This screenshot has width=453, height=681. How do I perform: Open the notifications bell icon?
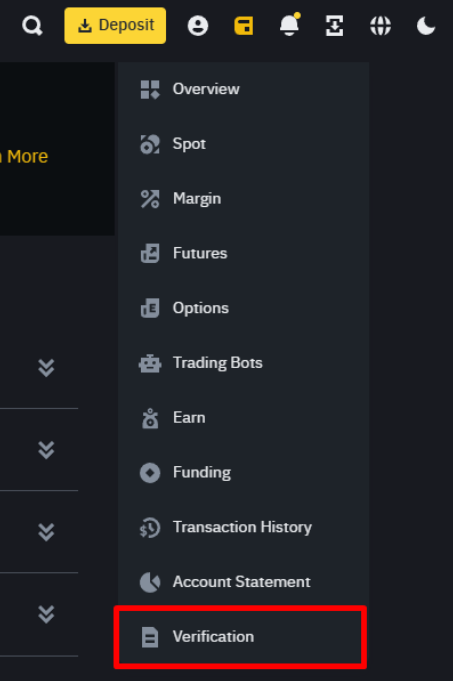click(x=289, y=25)
